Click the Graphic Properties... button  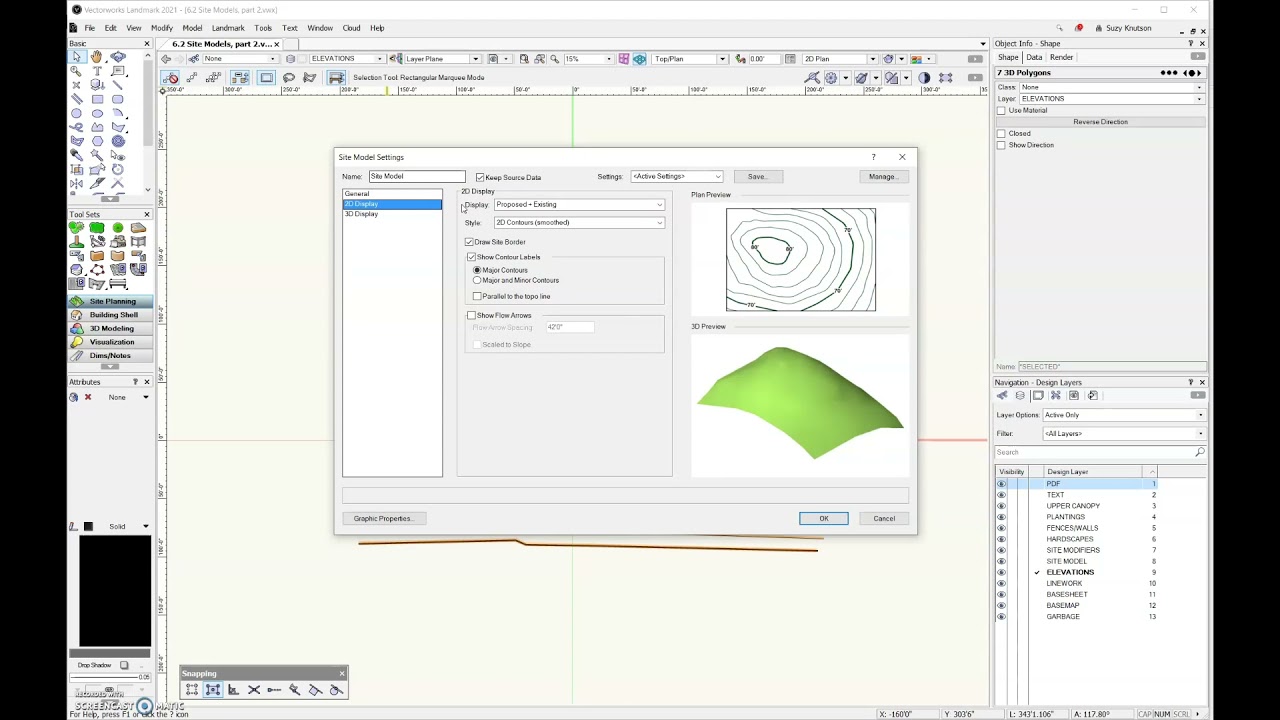pyautogui.click(x=384, y=518)
